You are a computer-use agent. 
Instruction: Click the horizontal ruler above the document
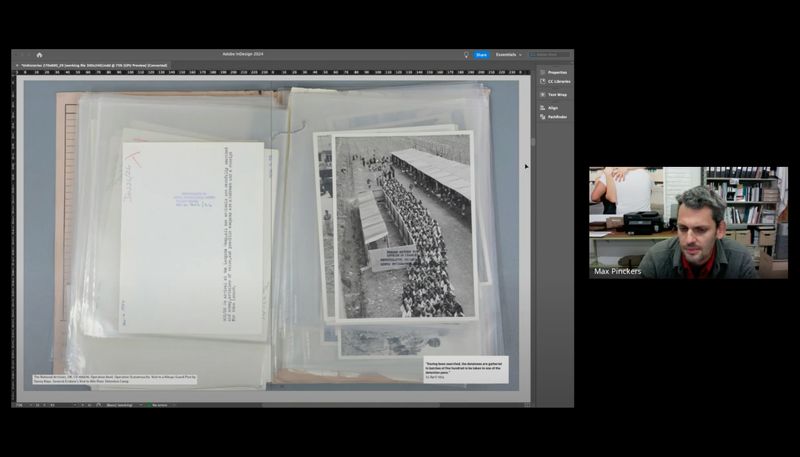(271, 72)
